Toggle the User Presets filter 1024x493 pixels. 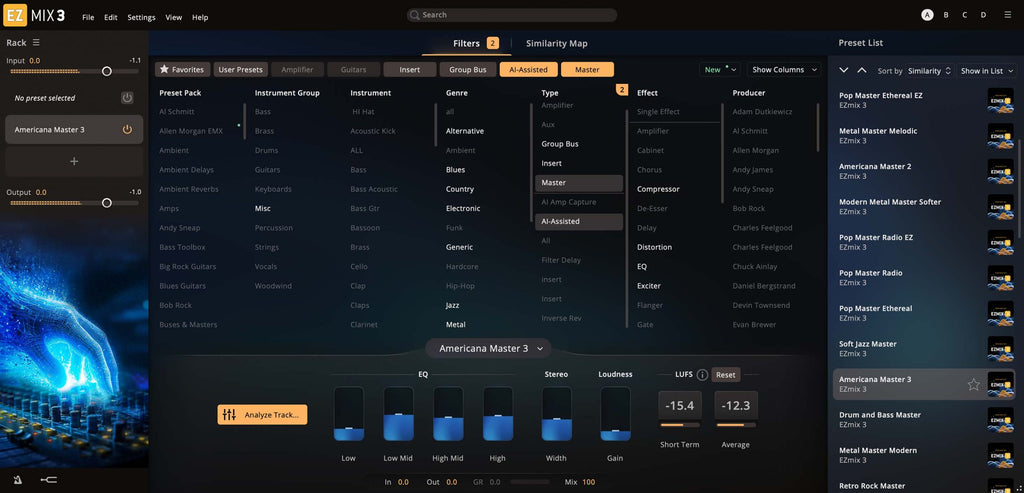pyautogui.click(x=240, y=69)
